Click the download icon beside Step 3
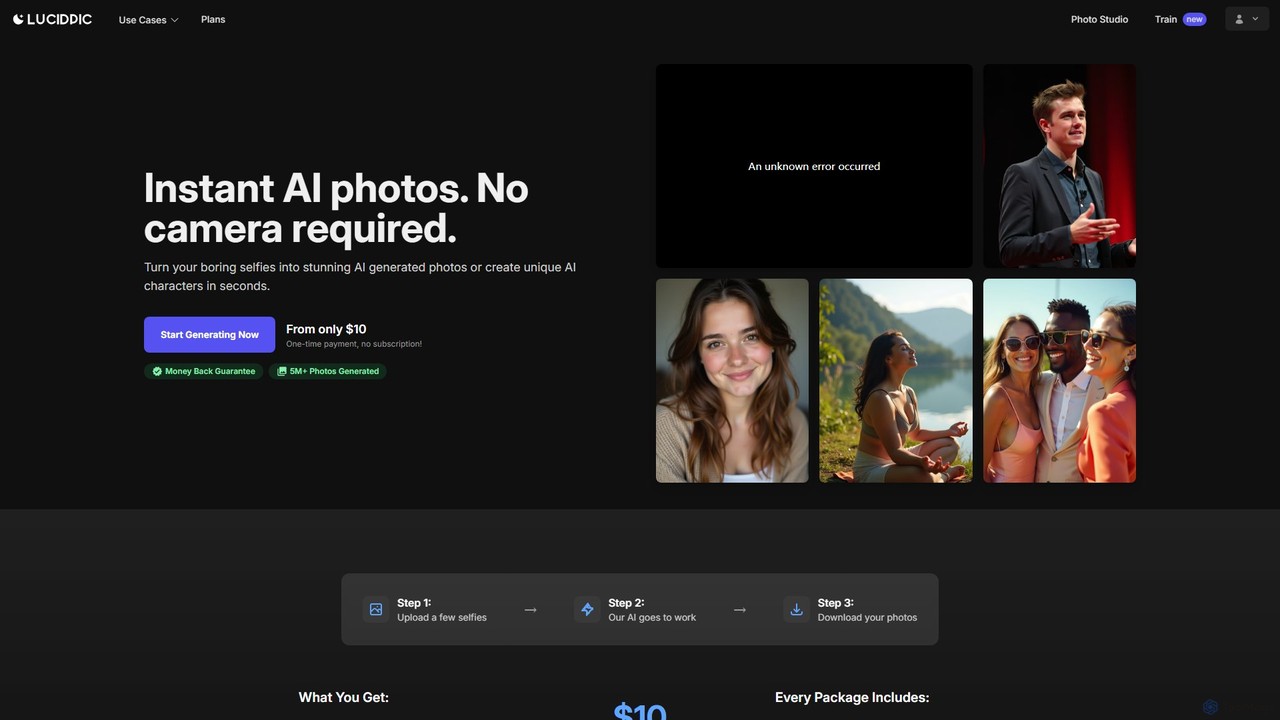Image resolution: width=1280 pixels, height=720 pixels. tap(796, 609)
